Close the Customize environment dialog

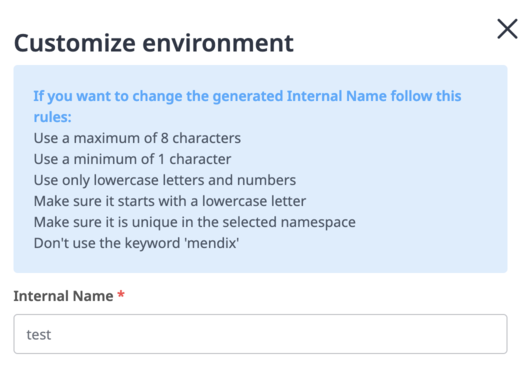click(507, 29)
